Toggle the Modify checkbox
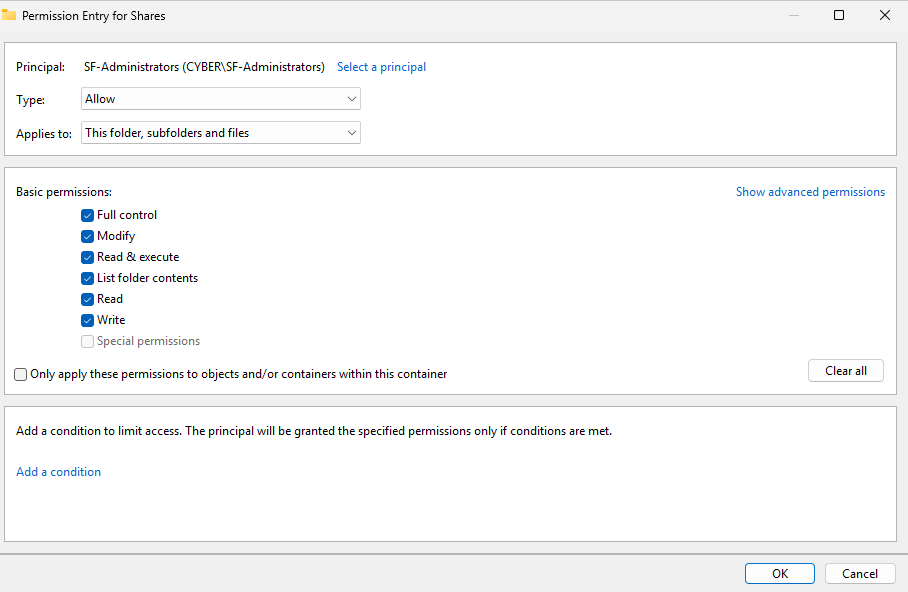 click(88, 236)
